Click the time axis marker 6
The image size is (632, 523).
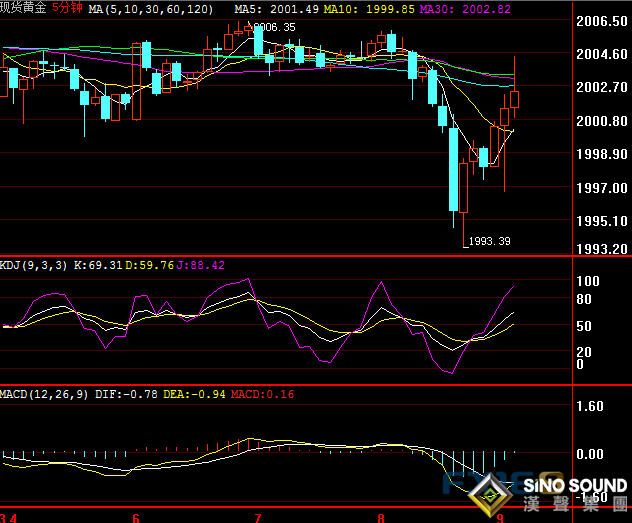point(136,518)
